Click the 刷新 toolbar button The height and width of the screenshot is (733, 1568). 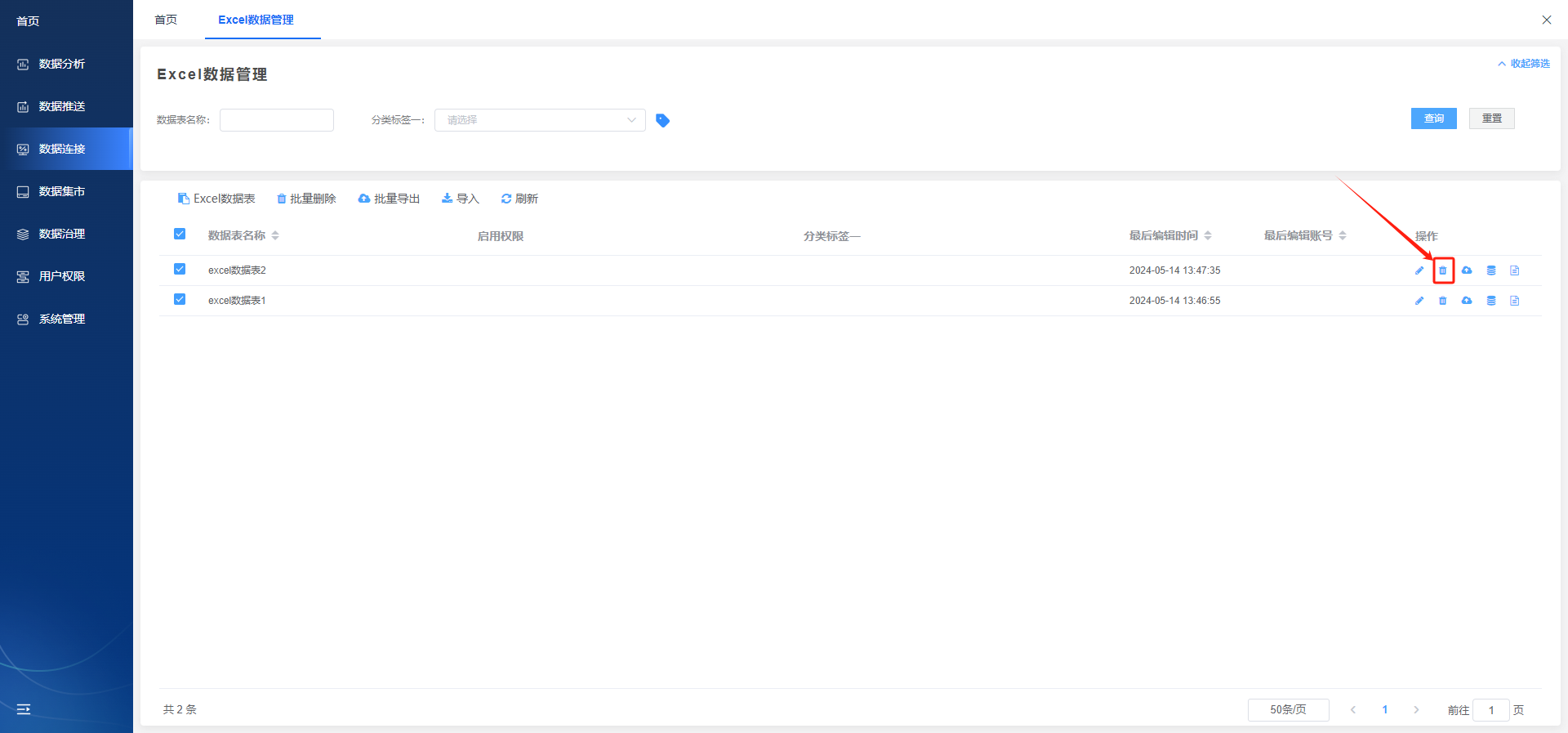click(519, 199)
